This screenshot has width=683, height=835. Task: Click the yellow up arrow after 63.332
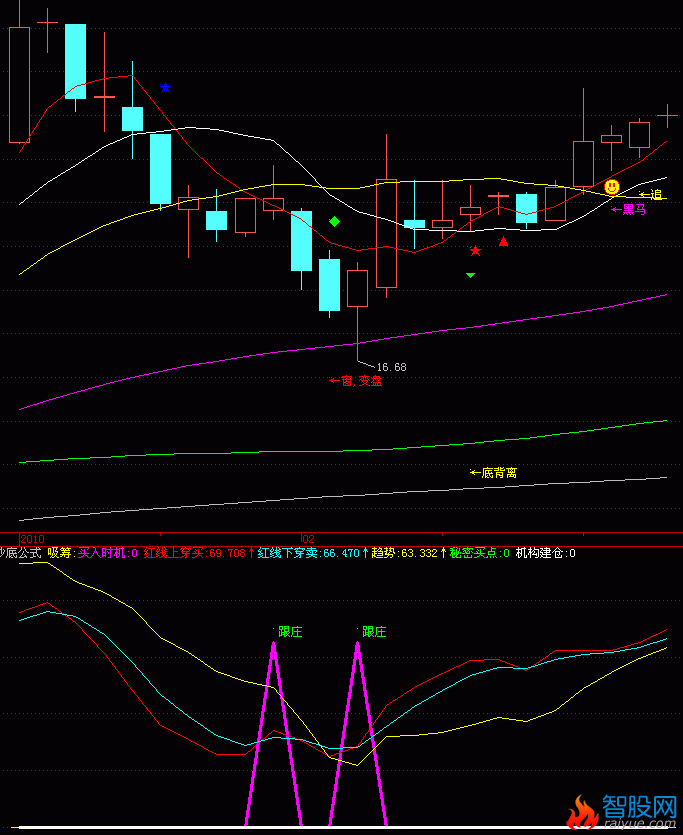(443, 553)
